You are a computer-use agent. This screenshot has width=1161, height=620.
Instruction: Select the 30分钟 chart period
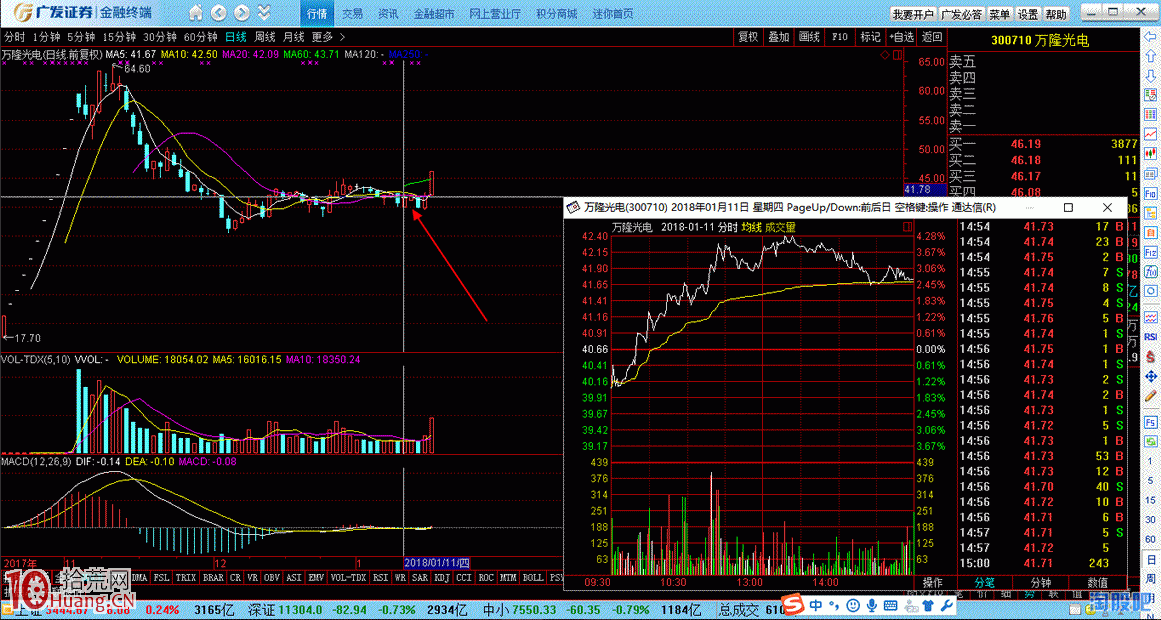159,36
